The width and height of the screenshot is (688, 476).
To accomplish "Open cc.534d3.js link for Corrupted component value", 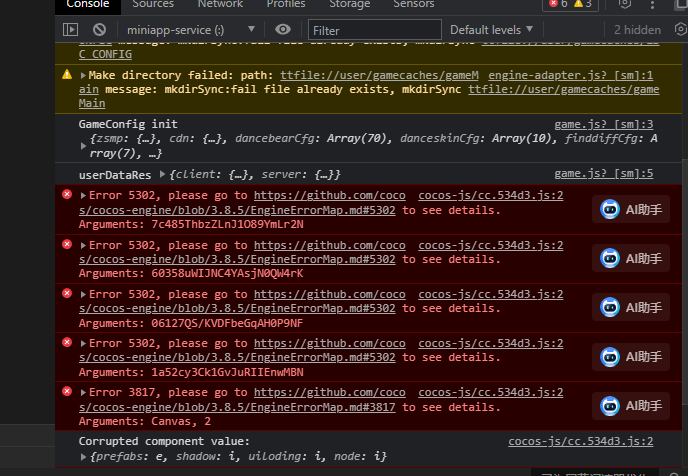I will 580,441.
